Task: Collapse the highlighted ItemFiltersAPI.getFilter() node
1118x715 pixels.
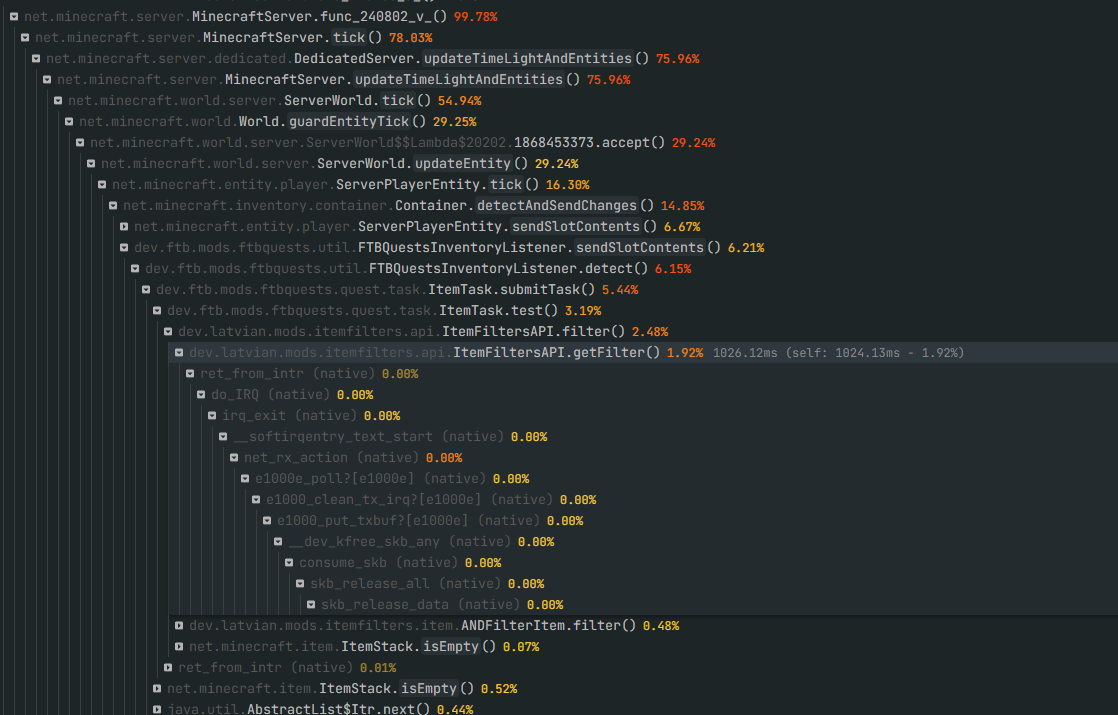Action: point(179,352)
